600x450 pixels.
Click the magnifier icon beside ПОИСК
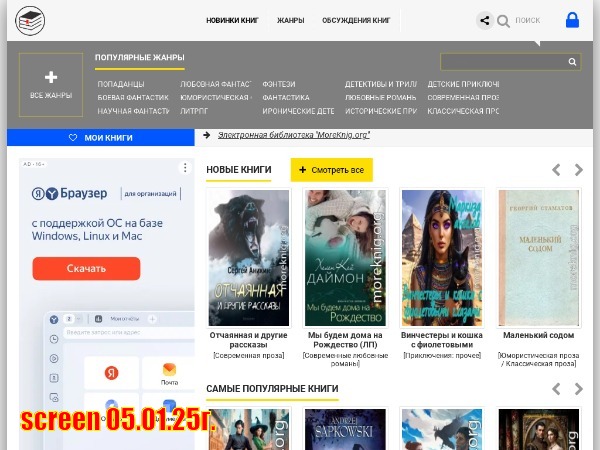(x=503, y=21)
